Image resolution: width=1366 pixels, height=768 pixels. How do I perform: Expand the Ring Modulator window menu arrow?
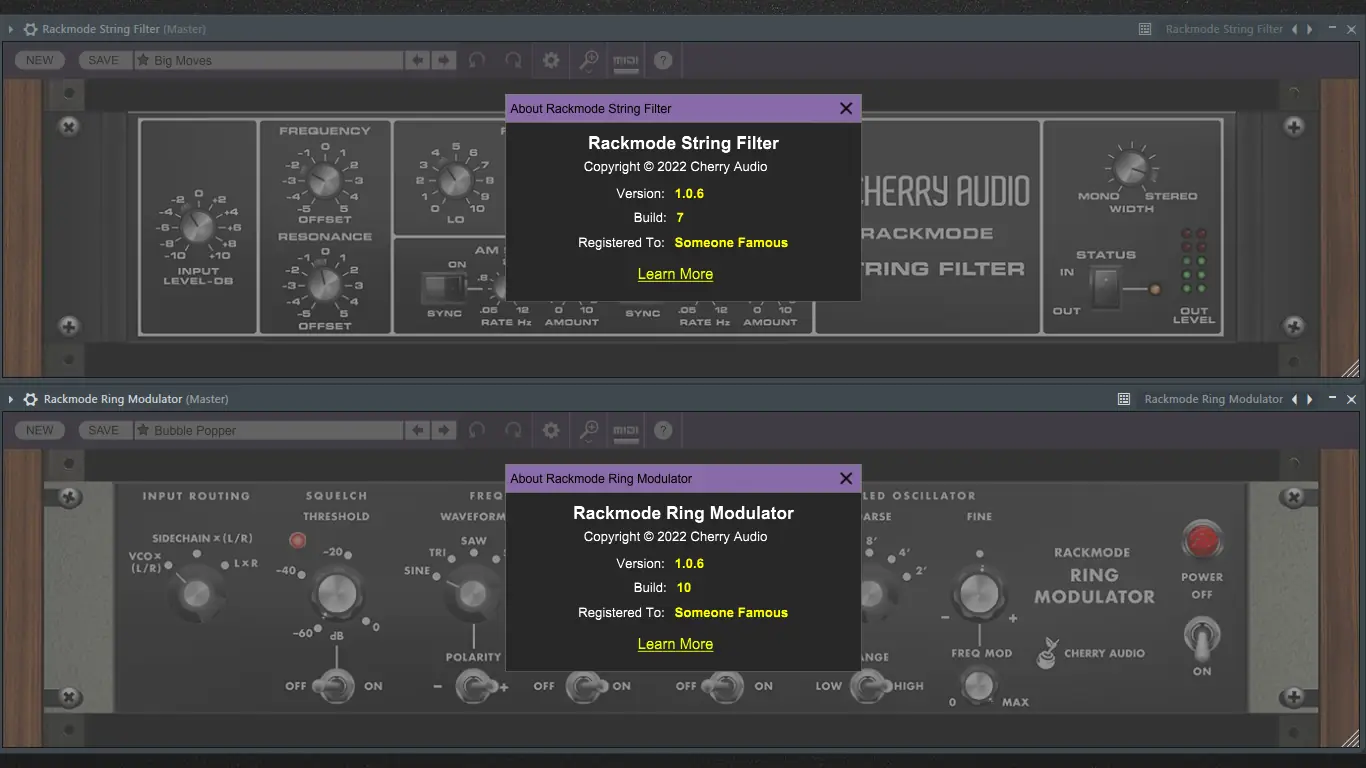click(x=10, y=399)
